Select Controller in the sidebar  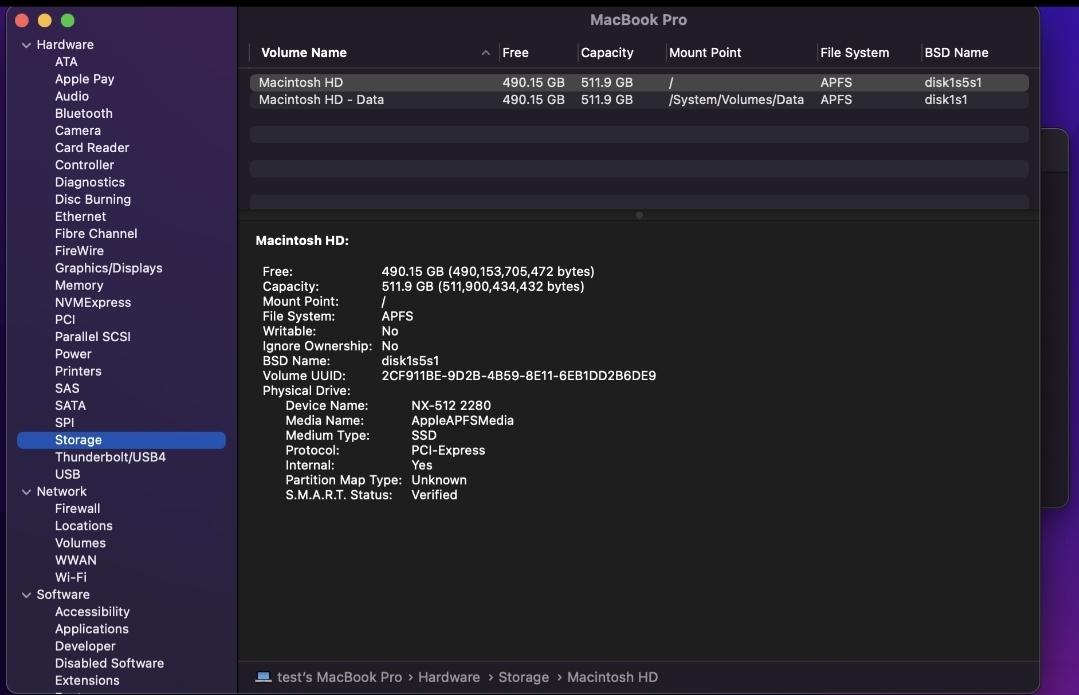(85, 165)
